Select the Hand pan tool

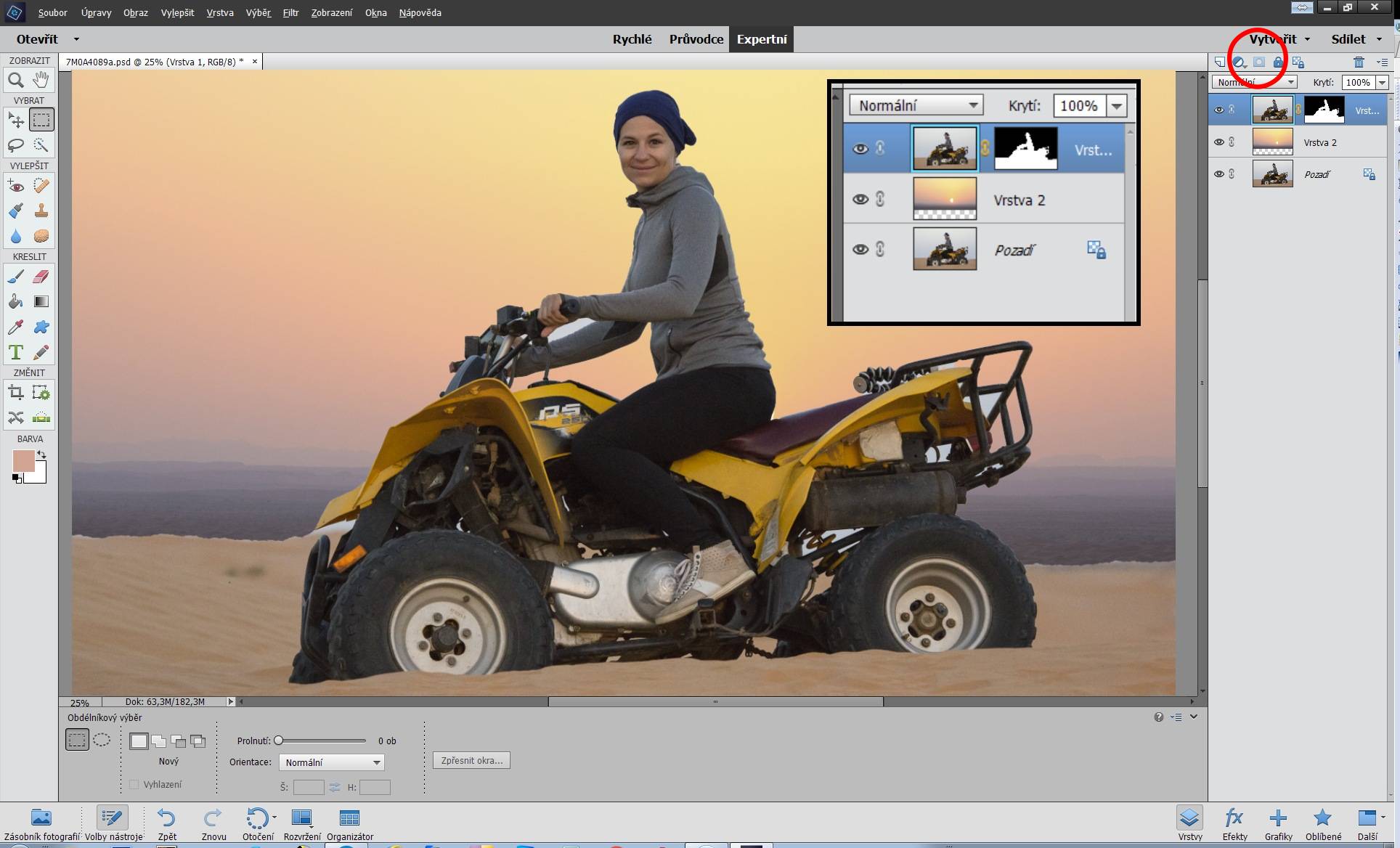point(41,79)
